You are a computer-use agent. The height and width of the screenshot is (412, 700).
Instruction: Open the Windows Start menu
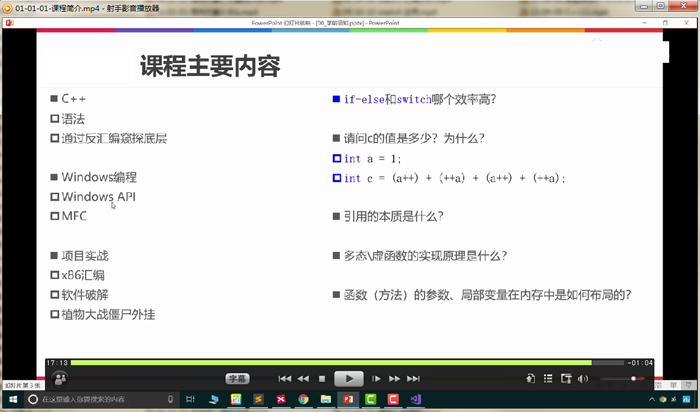(12, 399)
